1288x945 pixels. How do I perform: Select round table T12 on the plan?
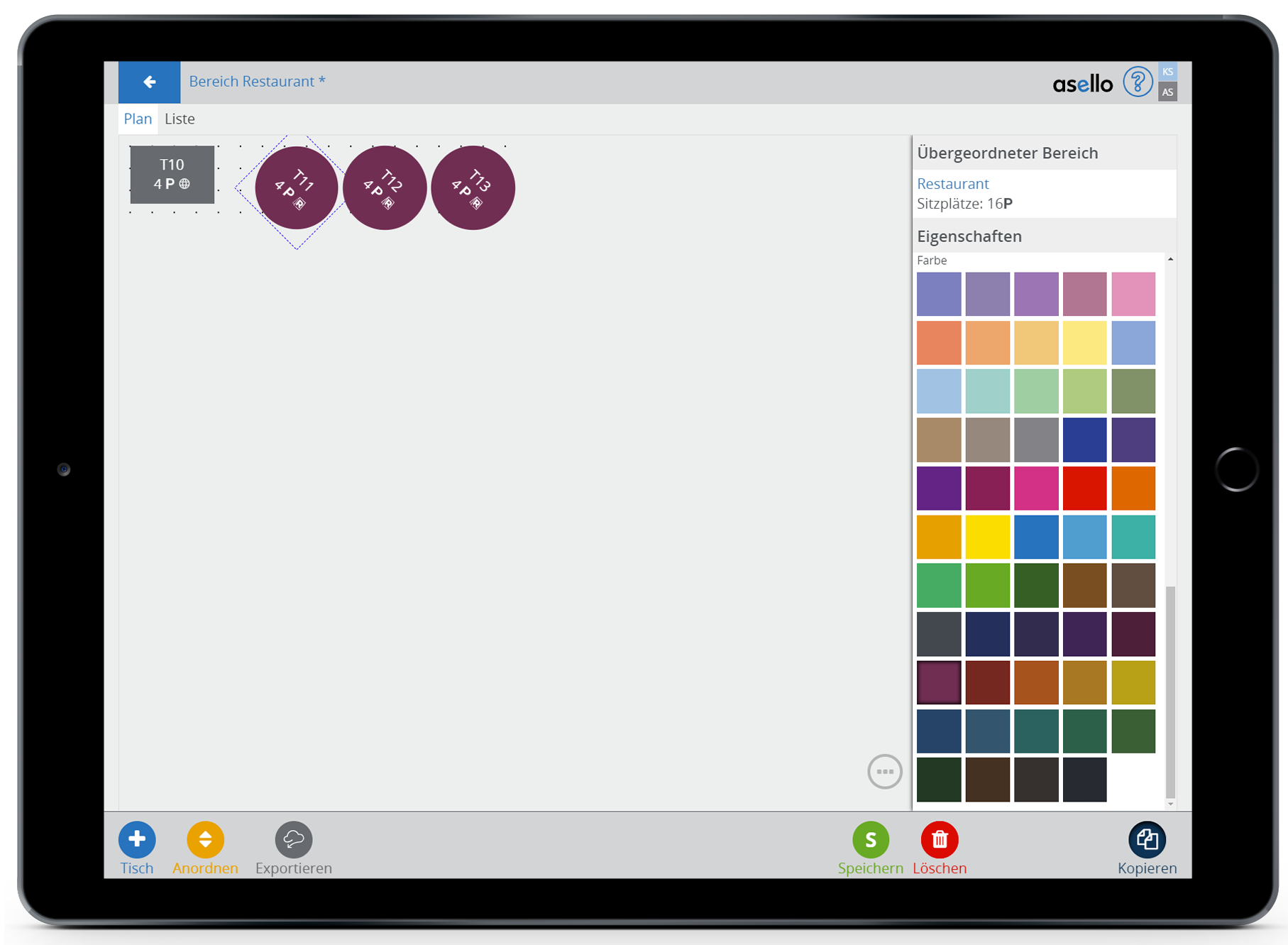tap(385, 188)
